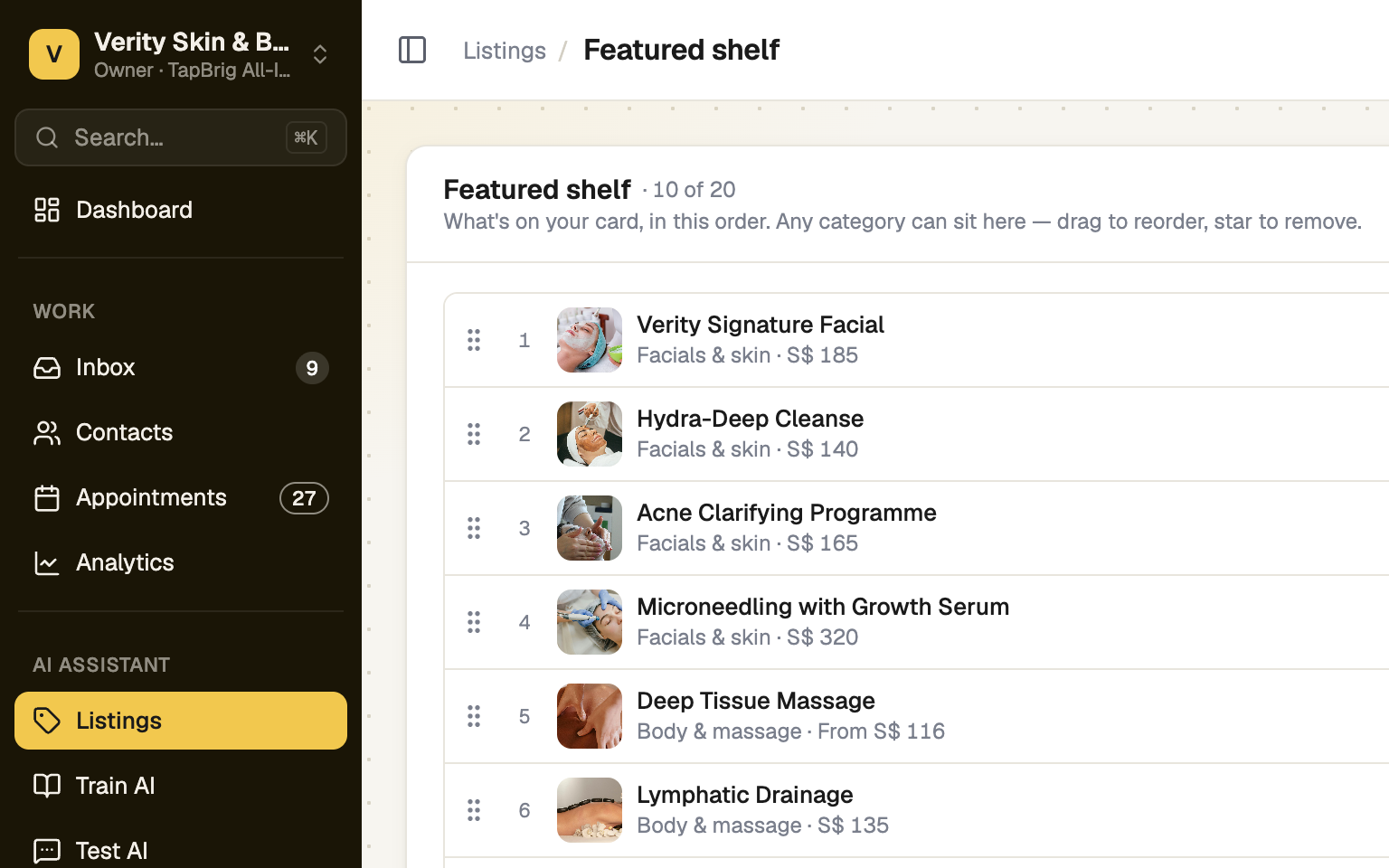1389x868 pixels.
Task: Select the "Microneedling with Growth Serum" title
Action: pos(823,607)
